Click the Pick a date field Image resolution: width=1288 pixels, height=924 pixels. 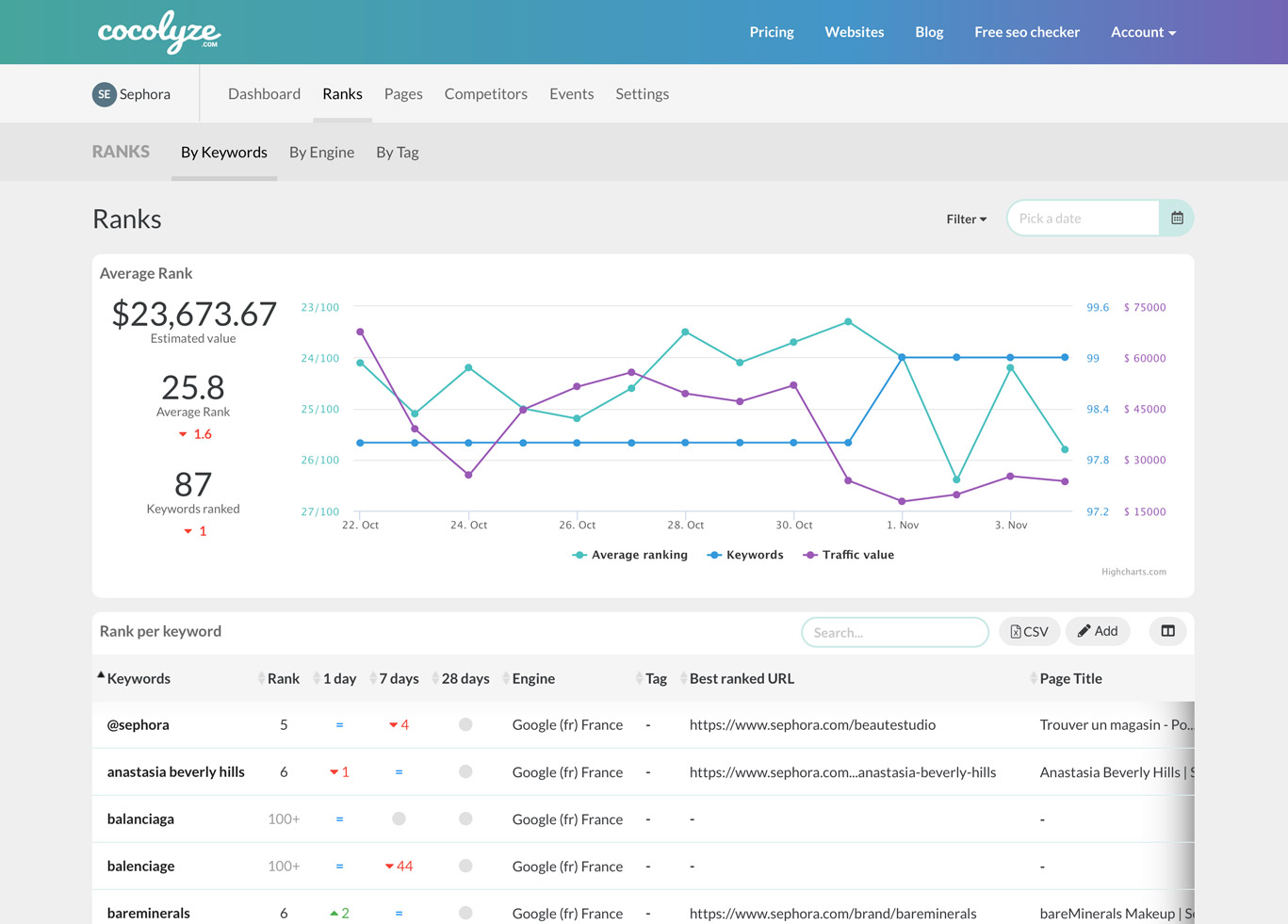tap(1084, 219)
